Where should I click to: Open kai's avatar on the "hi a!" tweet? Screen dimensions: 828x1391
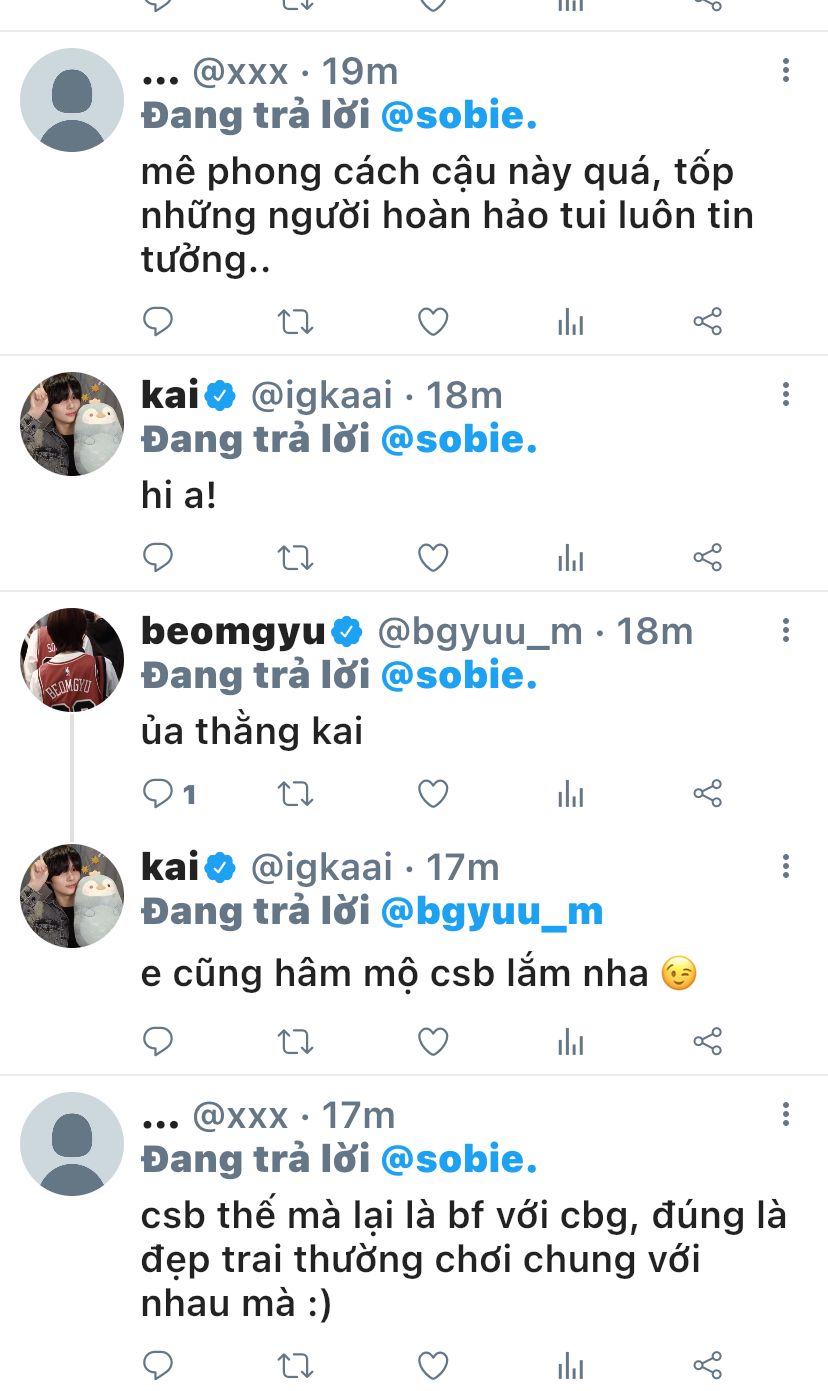pyautogui.click(x=72, y=423)
